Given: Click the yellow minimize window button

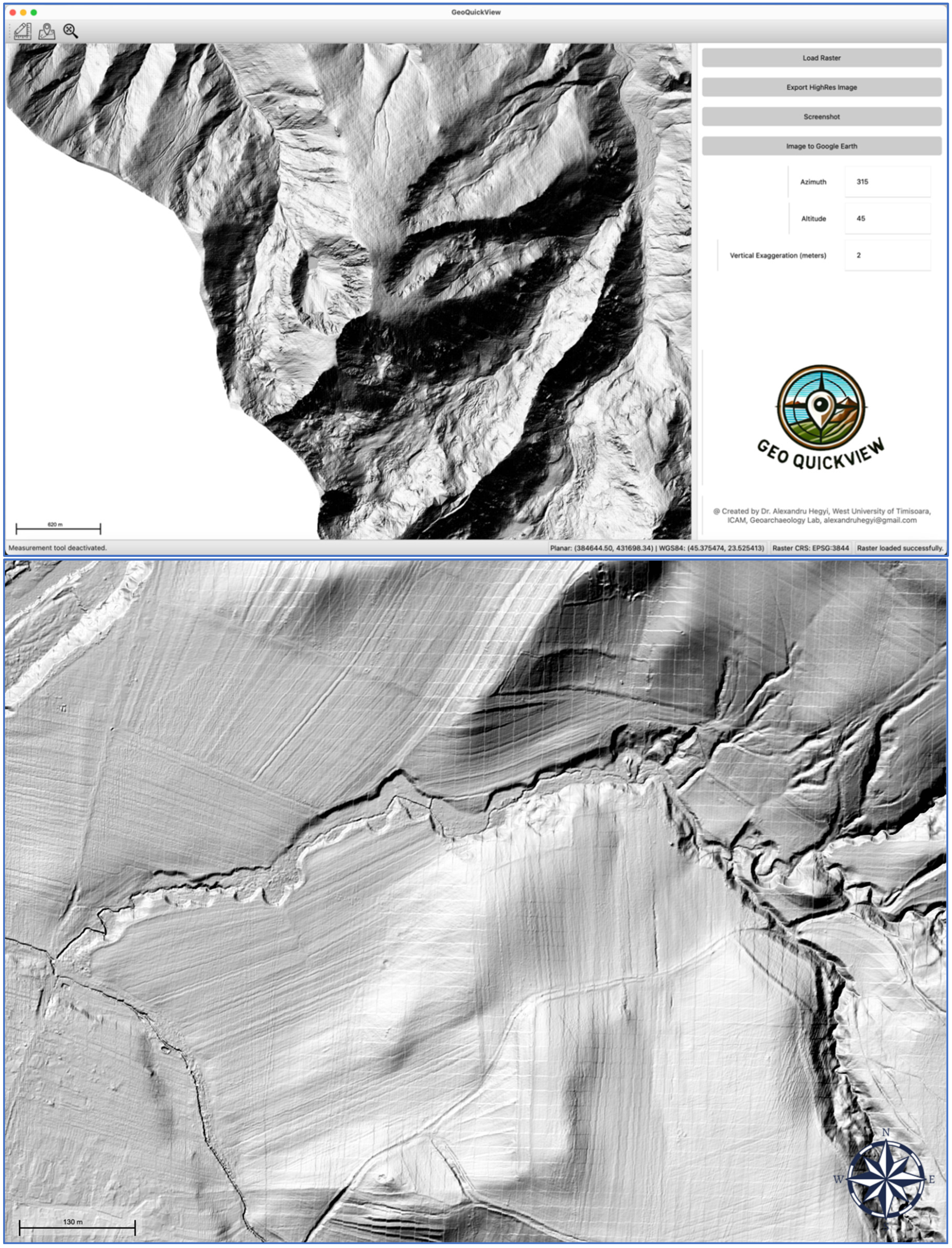Looking at the screenshot, I should pyautogui.click(x=23, y=12).
